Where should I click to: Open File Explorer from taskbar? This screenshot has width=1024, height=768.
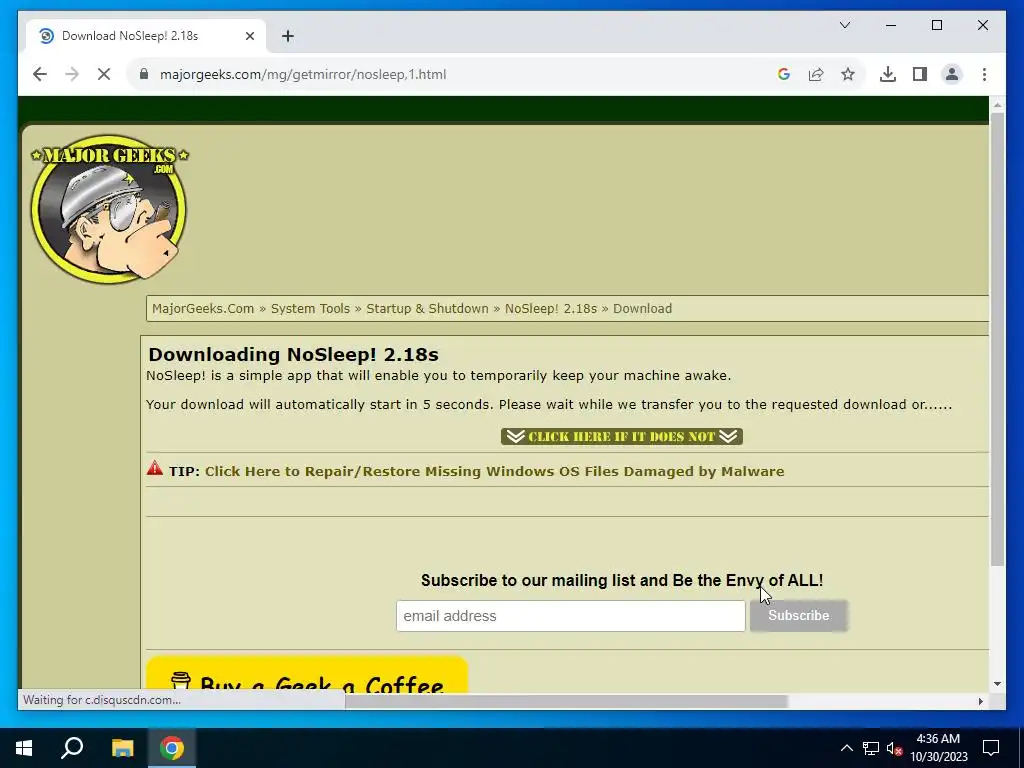(x=122, y=748)
